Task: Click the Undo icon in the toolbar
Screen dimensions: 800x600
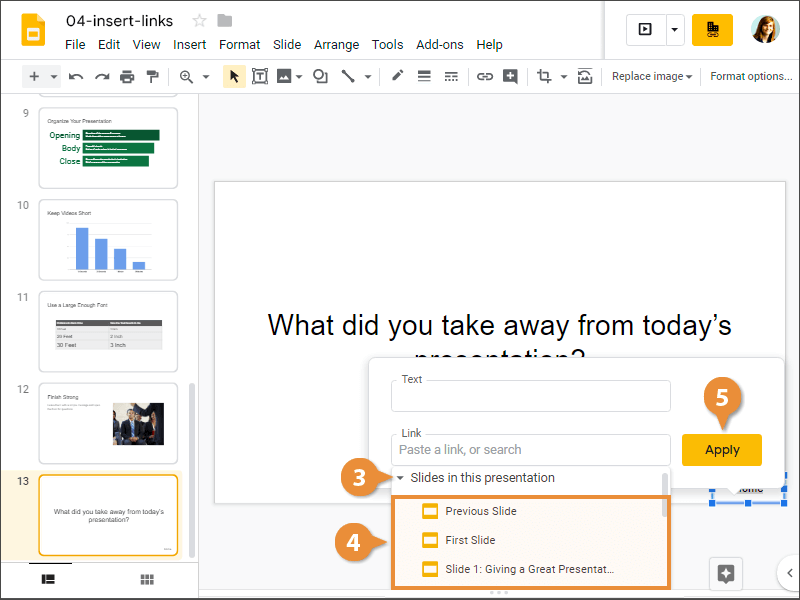Action: pyautogui.click(x=77, y=77)
